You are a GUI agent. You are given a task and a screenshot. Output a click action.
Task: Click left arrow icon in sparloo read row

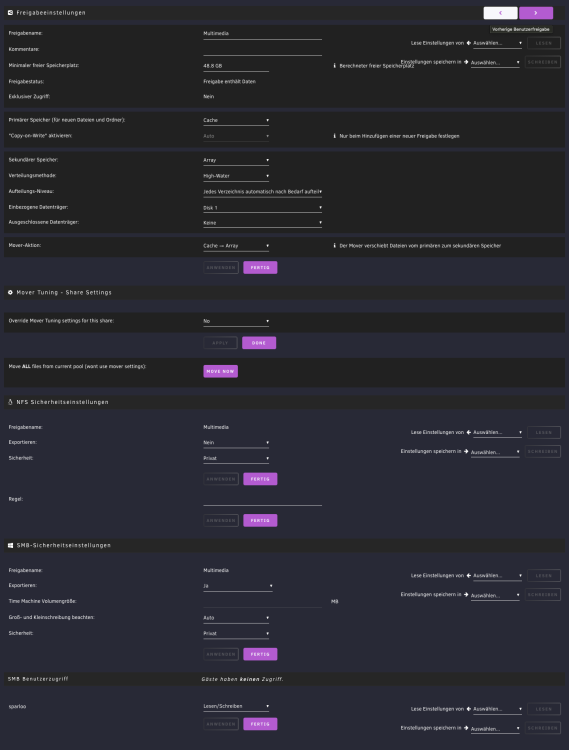coord(469,709)
